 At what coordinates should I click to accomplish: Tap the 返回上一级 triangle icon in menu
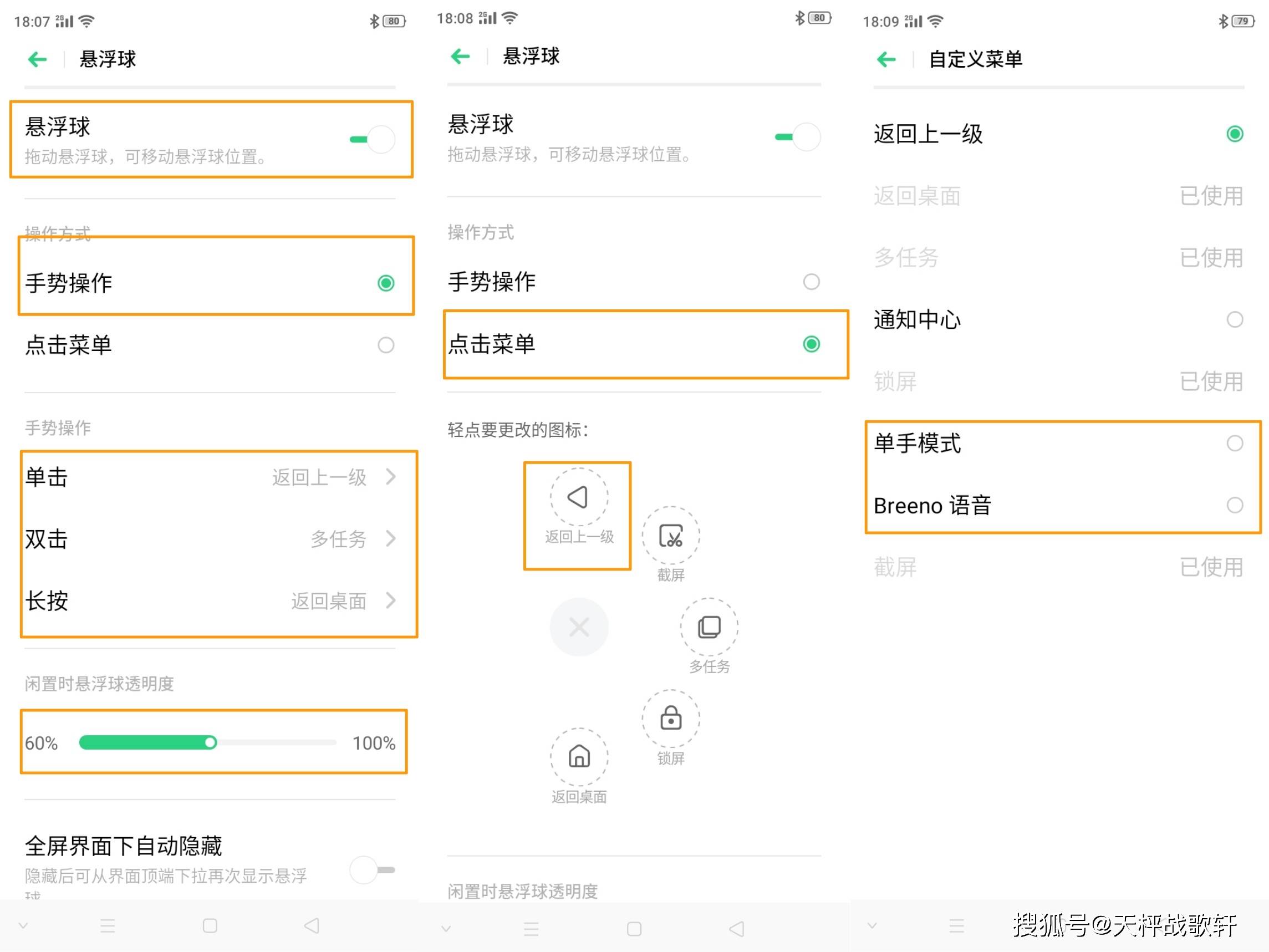coord(578,497)
